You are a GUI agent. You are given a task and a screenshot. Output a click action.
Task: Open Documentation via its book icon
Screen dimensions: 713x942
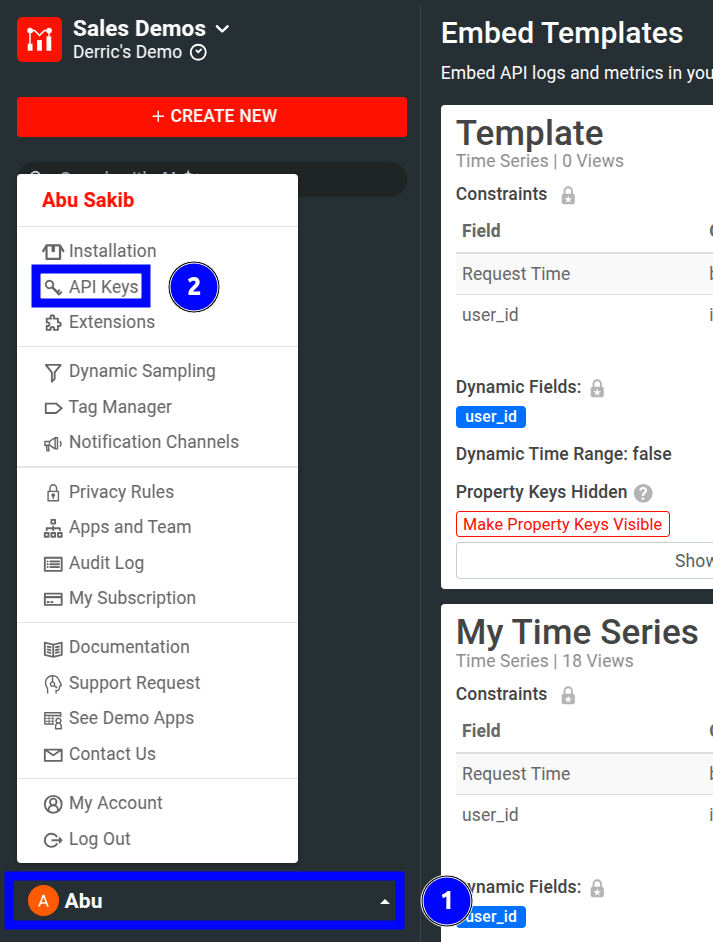(x=51, y=647)
